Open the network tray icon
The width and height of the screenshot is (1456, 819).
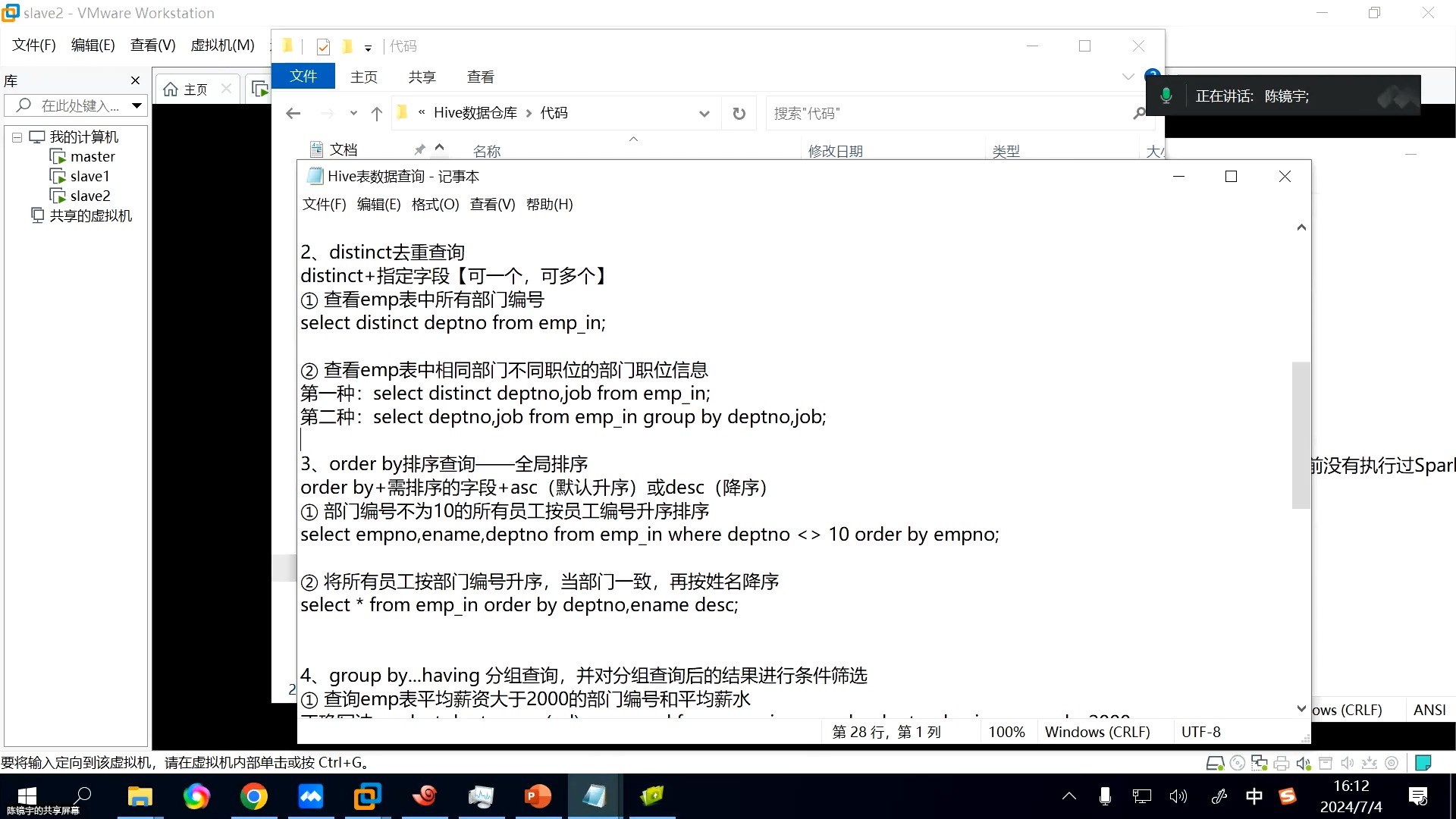point(1141,796)
